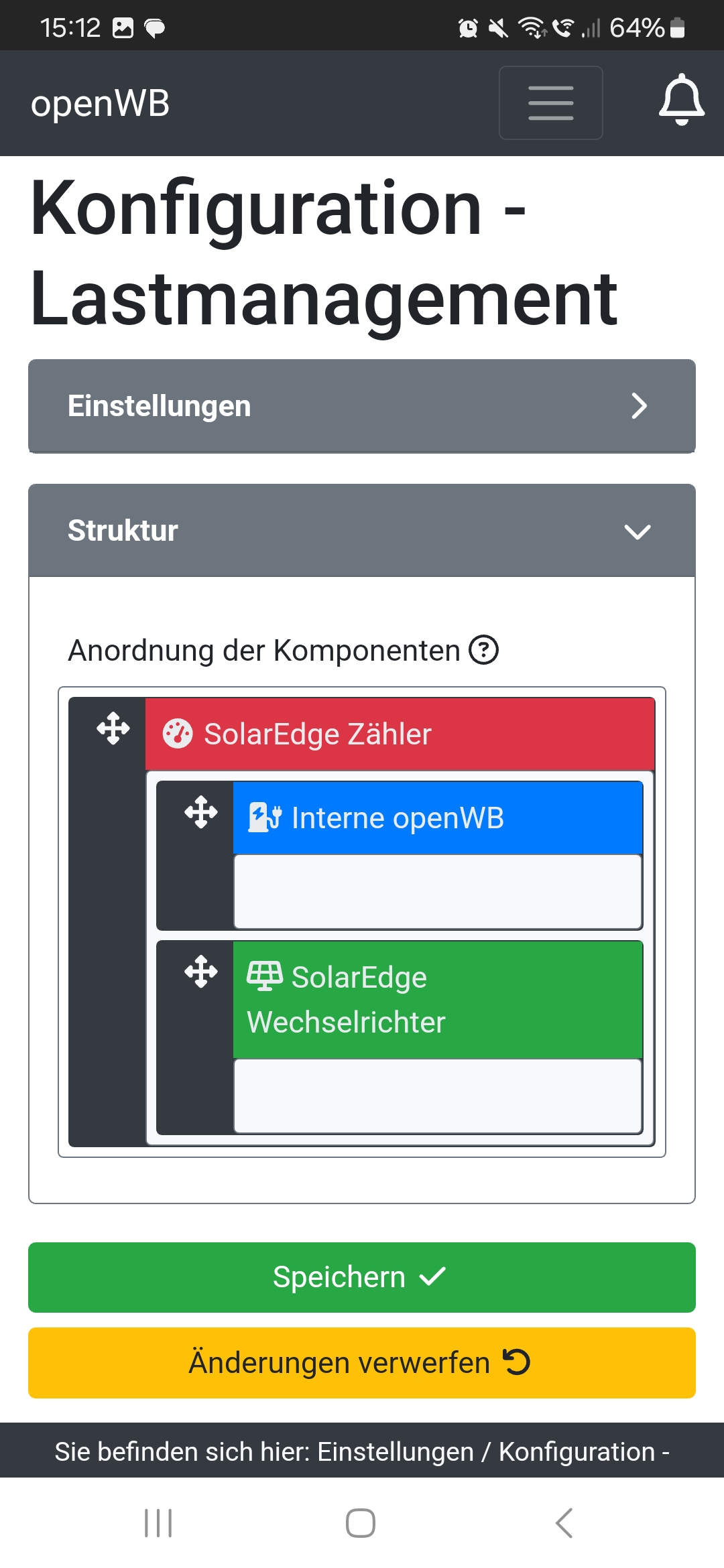The image size is (724, 1568).
Task: Grab the move handle for Interne openWB
Action: click(201, 812)
